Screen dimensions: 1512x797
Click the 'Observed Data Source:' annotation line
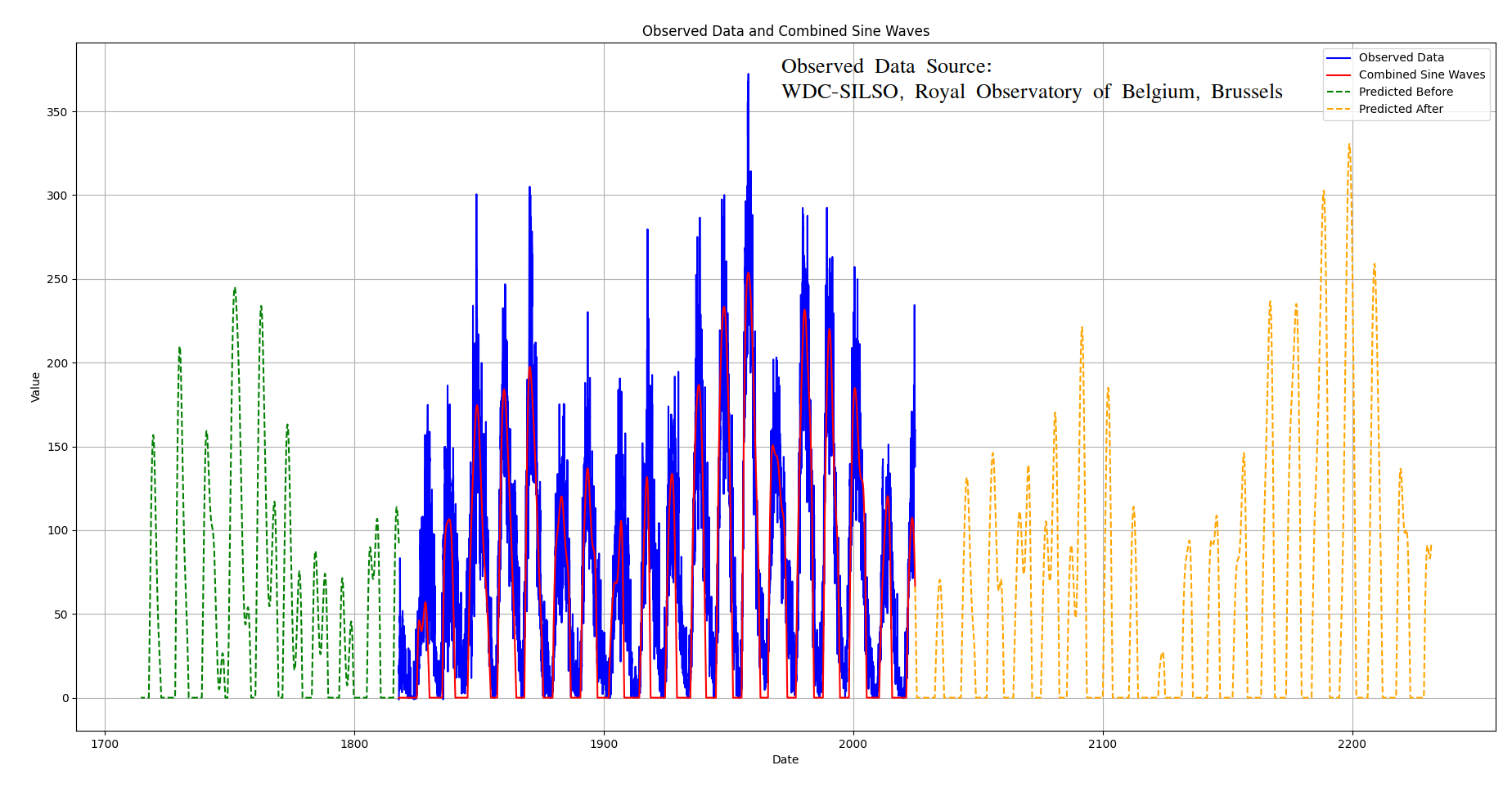point(886,66)
